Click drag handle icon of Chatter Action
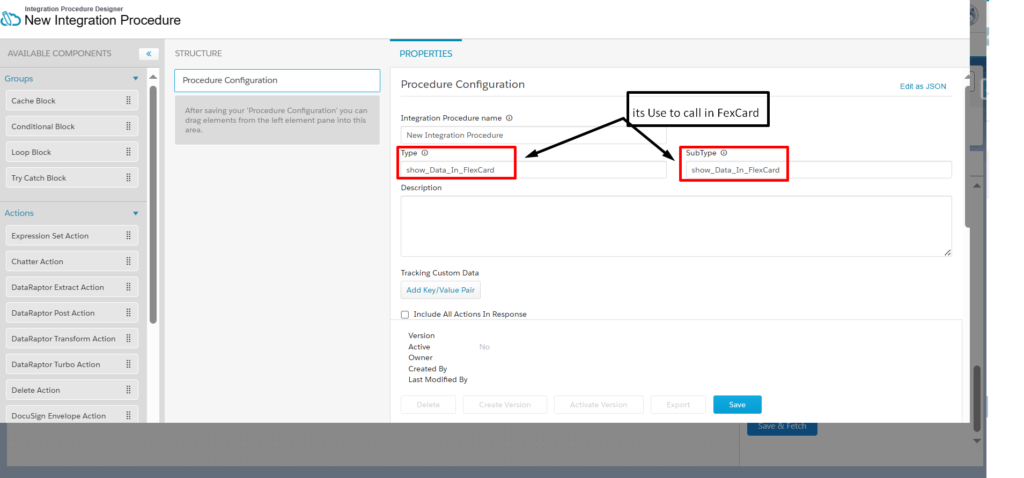1024x478 pixels. tap(128, 261)
